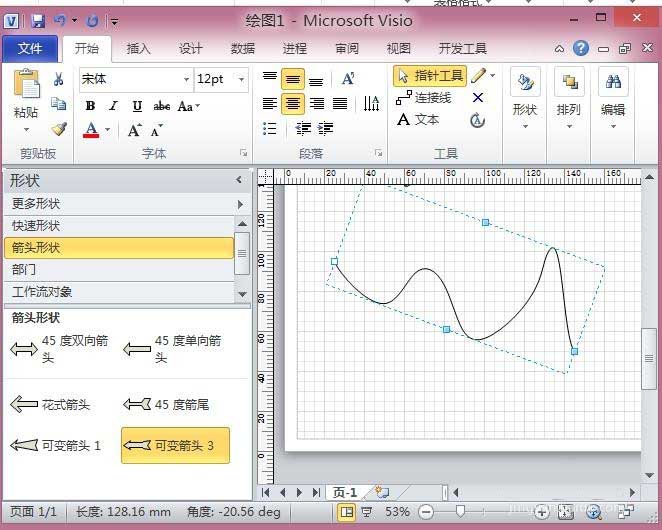Toggle align left text button

[x=270, y=103]
